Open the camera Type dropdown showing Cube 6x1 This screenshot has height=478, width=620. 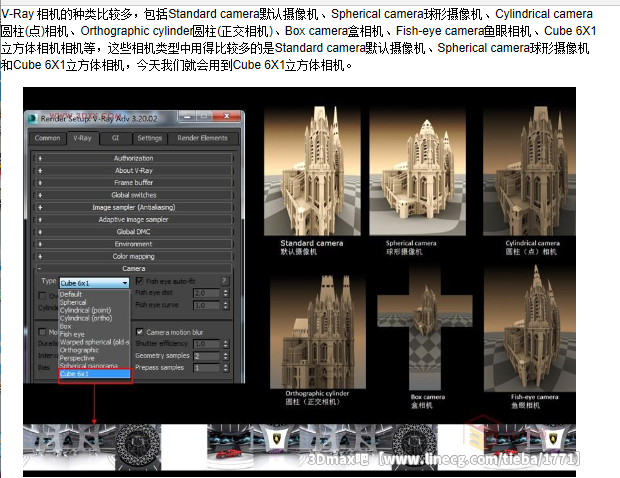[x=94, y=283]
